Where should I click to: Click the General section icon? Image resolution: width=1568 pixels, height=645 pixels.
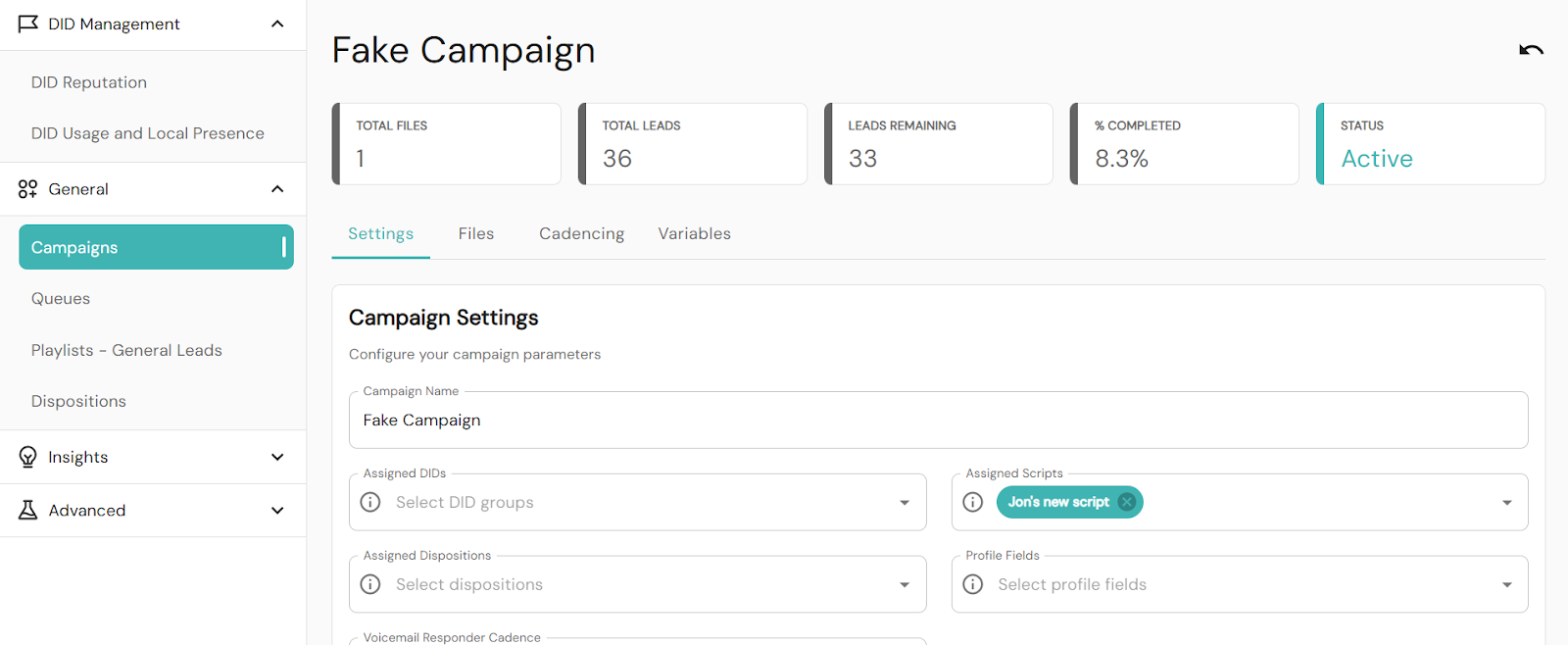pyautogui.click(x=27, y=189)
